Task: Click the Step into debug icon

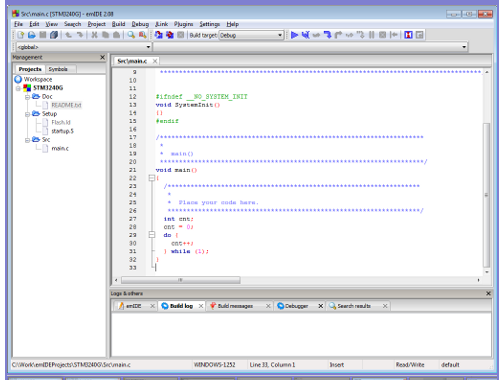Action: 327,35
